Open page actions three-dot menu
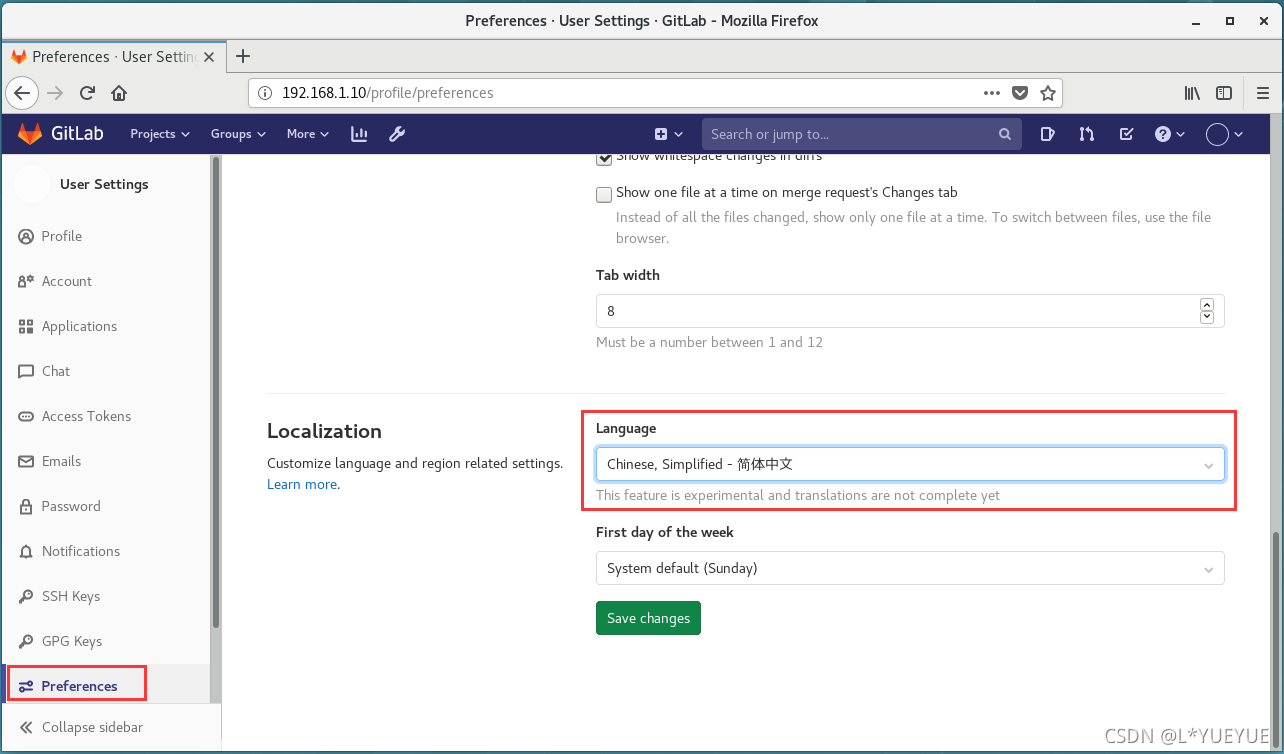The image size is (1284, 754). [992, 93]
